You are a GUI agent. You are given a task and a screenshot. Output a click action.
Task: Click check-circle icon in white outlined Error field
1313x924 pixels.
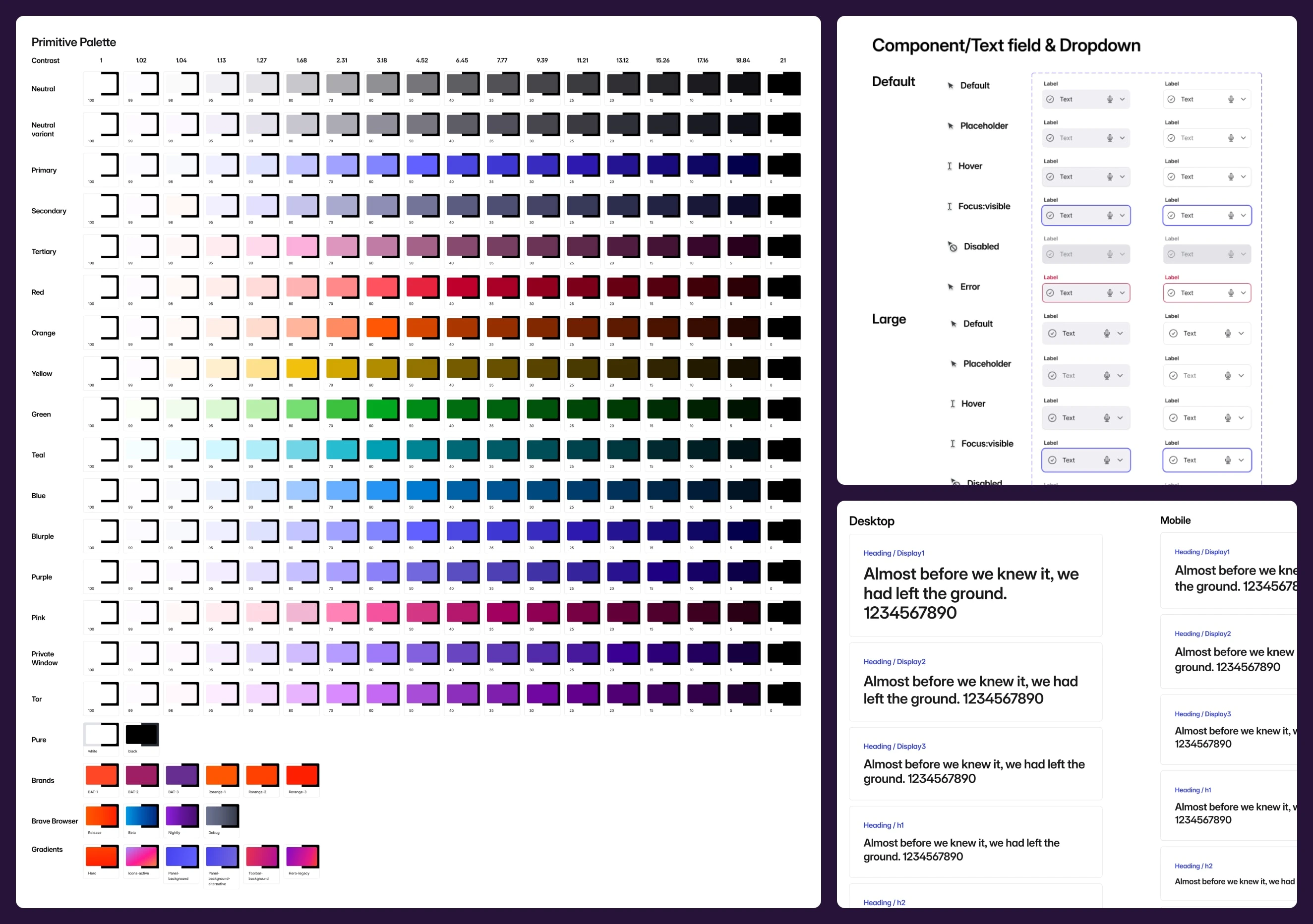(x=1171, y=293)
